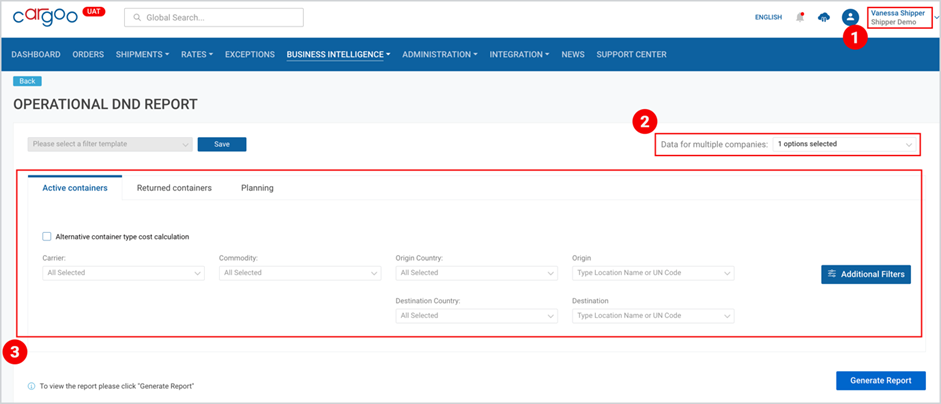Open the filter template dropdown

(110, 144)
